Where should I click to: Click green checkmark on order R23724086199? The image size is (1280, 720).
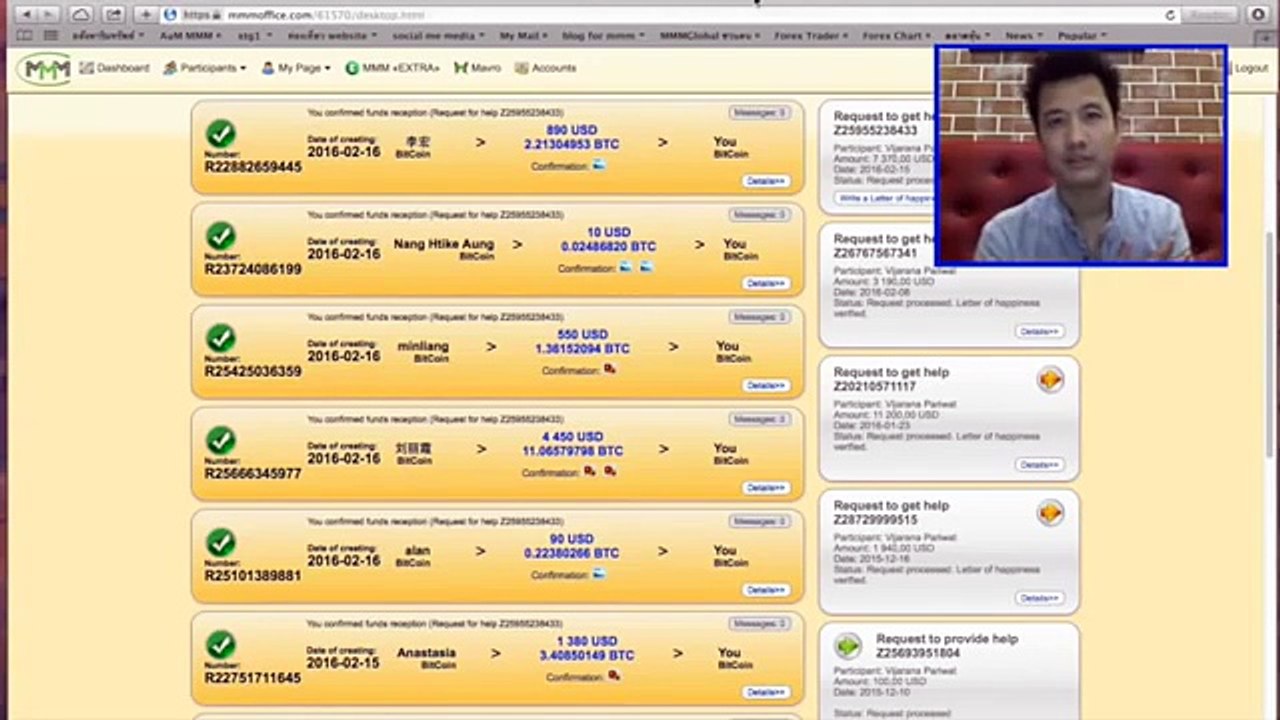coord(221,236)
